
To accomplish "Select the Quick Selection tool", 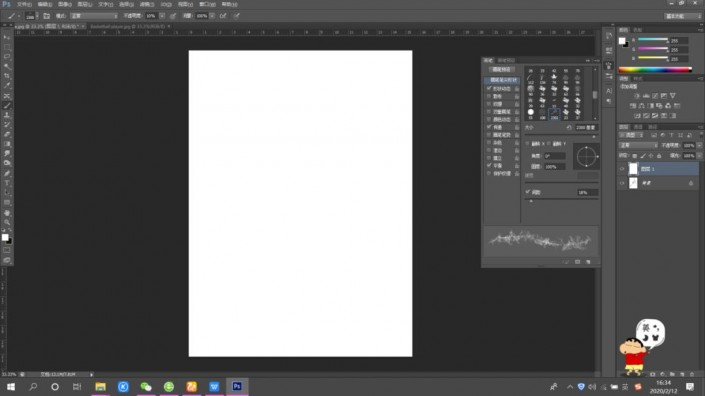I will (7, 67).
